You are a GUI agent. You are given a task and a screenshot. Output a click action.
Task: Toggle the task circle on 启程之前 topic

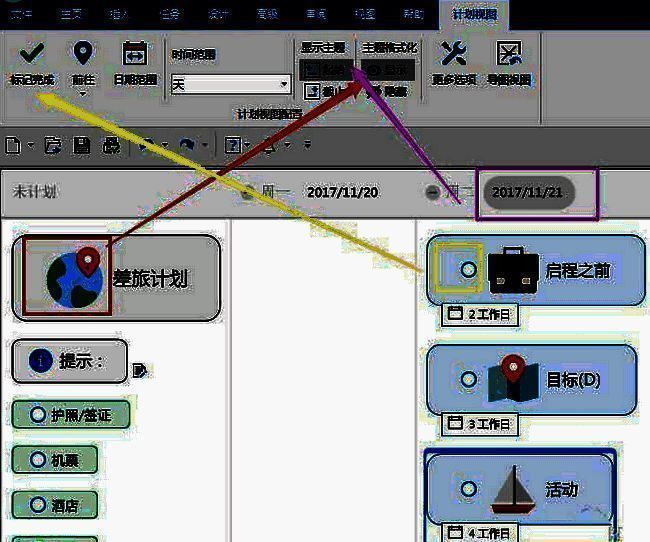469,270
